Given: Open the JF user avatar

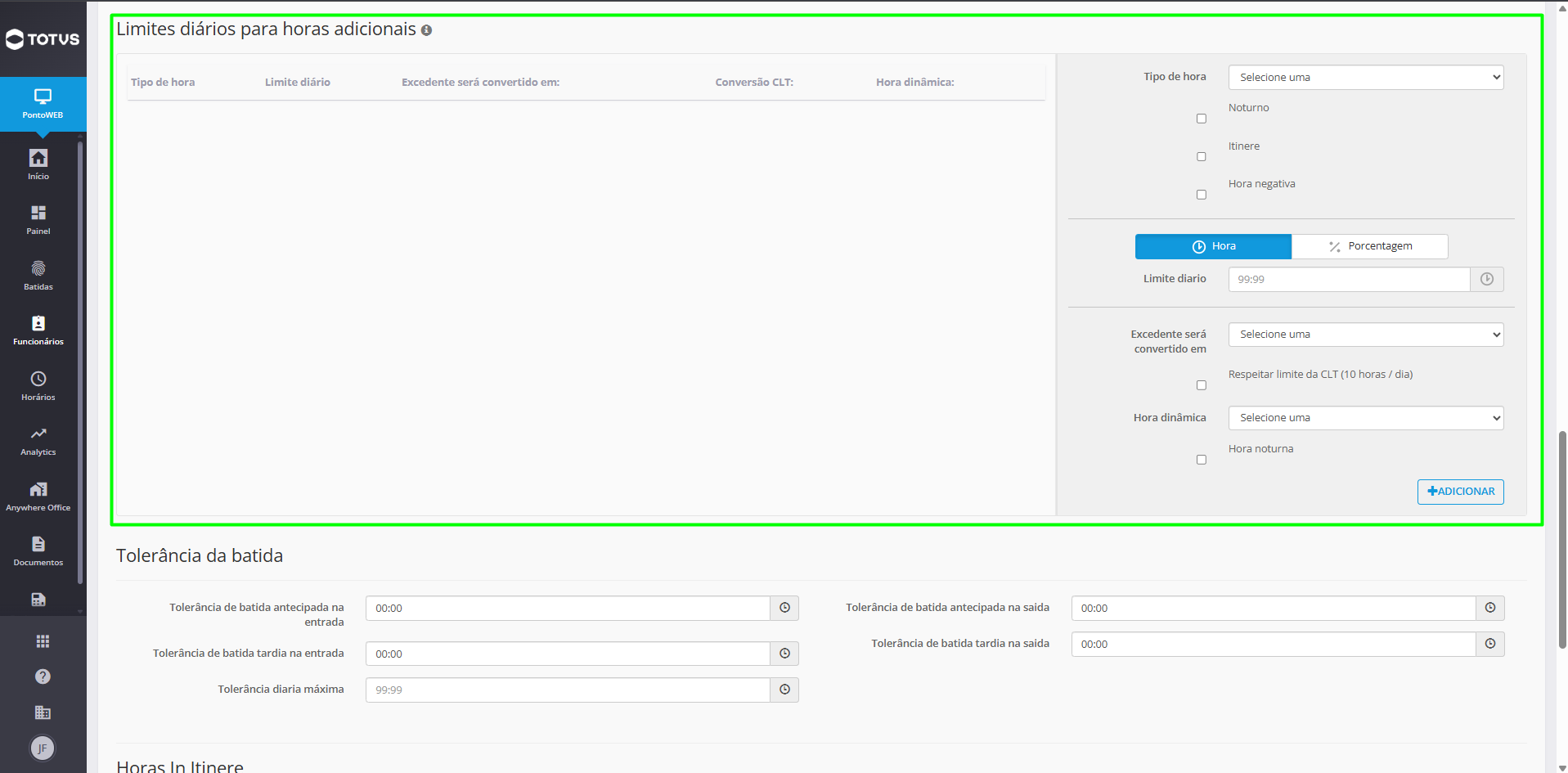Looking at the screenshot, I should (x=43, y=748).
